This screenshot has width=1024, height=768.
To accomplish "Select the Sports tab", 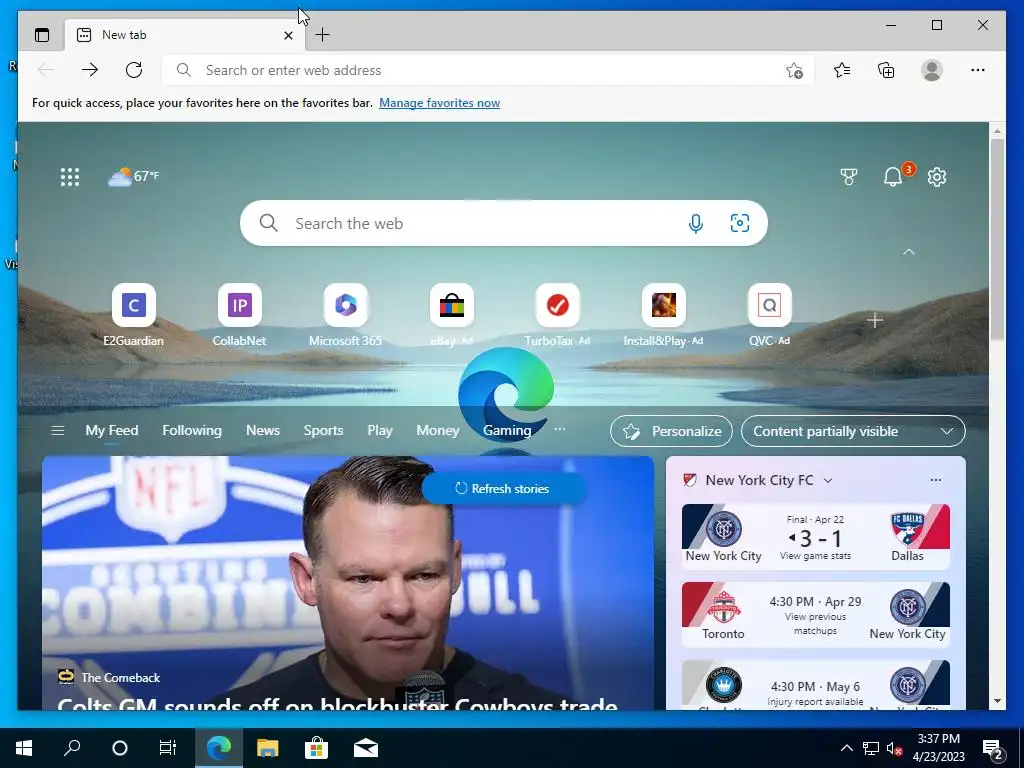I will point(323,430).
